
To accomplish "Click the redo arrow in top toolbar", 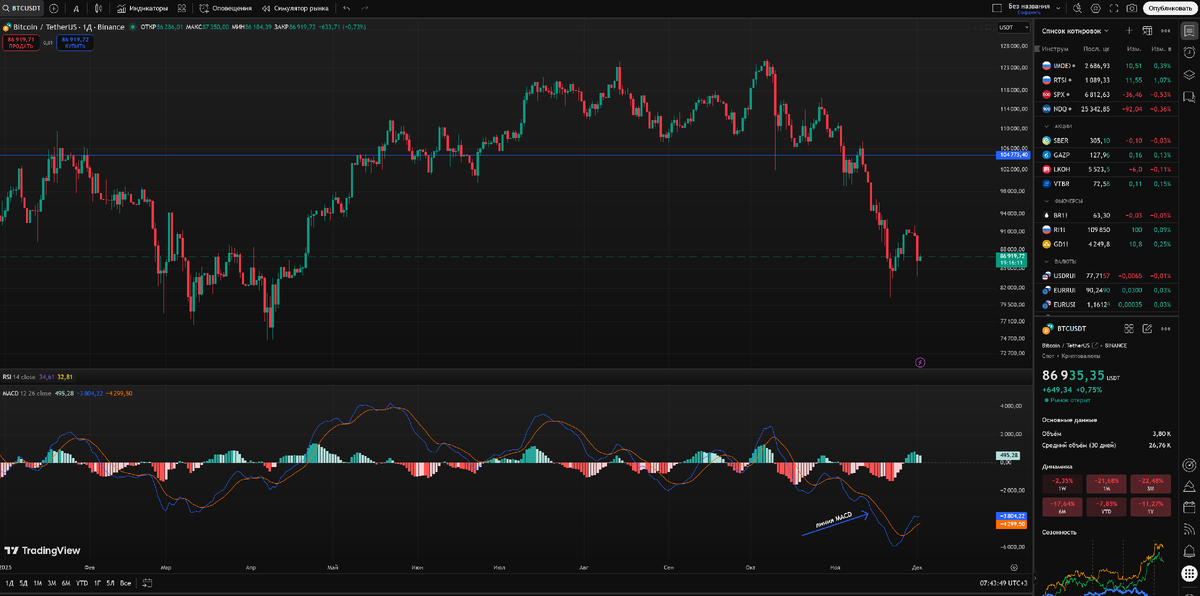I will 365,8.
